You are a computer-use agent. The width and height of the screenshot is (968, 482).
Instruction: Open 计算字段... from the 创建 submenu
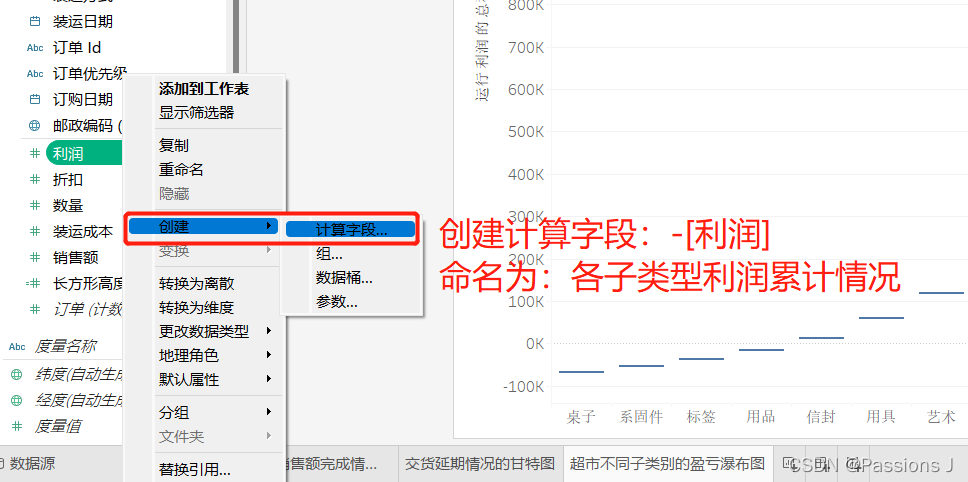click(350, 230)
